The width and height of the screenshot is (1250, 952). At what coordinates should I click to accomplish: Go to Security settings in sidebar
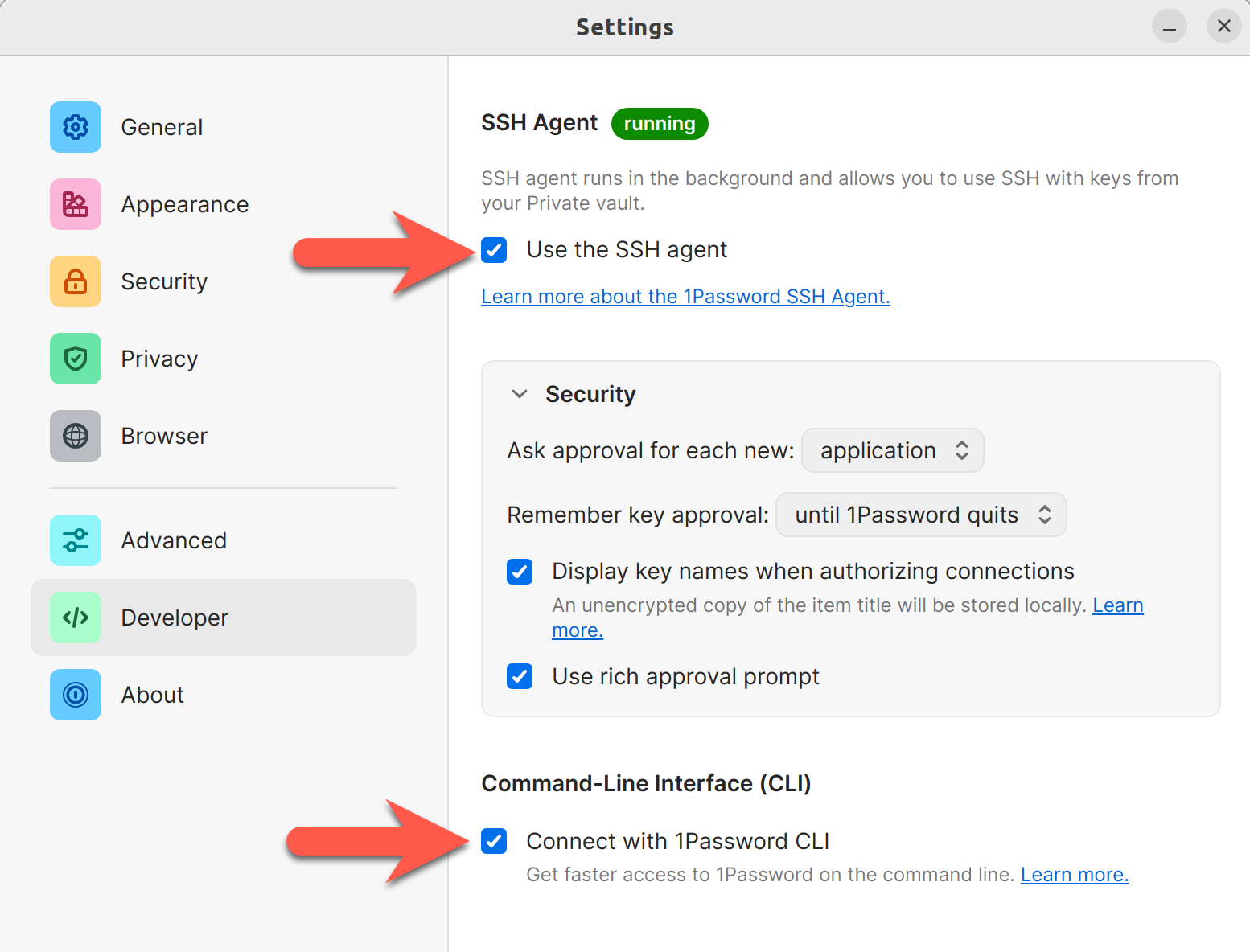(x=224, y=281)
